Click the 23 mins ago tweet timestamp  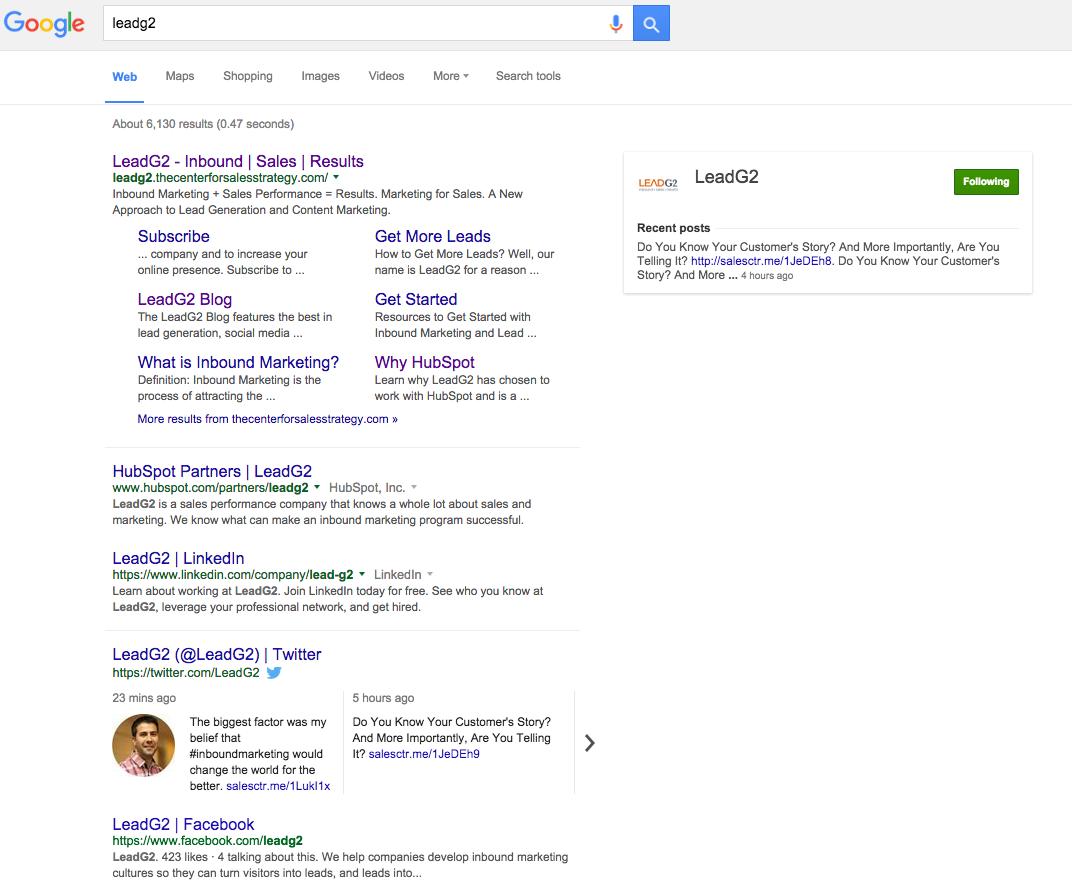144,698
